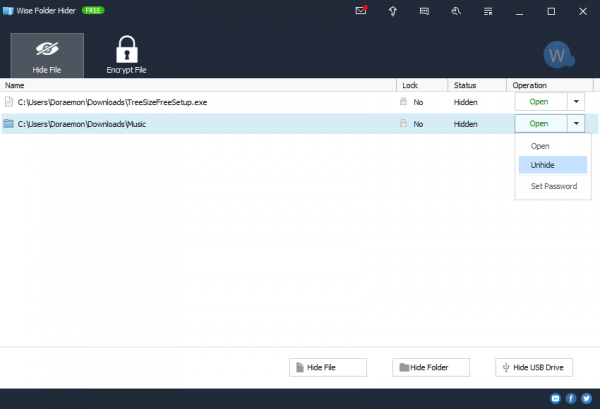This screenshot has height=409, width=600.
Task: Open the email icon in status bar
Action: tap(555, 399)
